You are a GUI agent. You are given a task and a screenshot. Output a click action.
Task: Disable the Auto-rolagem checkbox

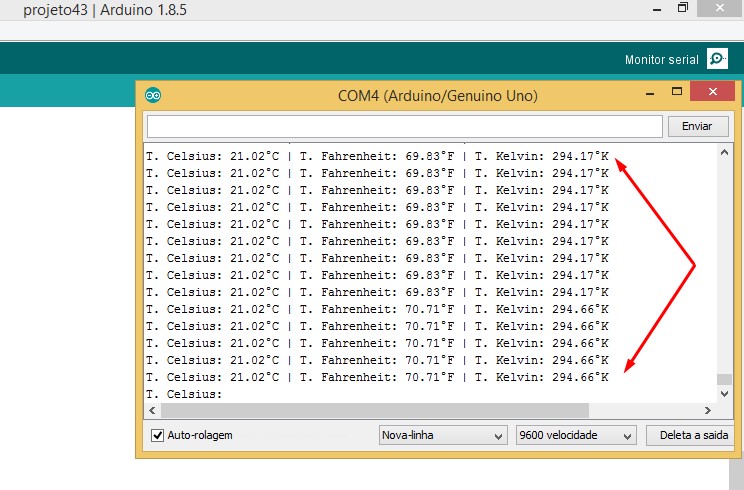tap(157, 436)
